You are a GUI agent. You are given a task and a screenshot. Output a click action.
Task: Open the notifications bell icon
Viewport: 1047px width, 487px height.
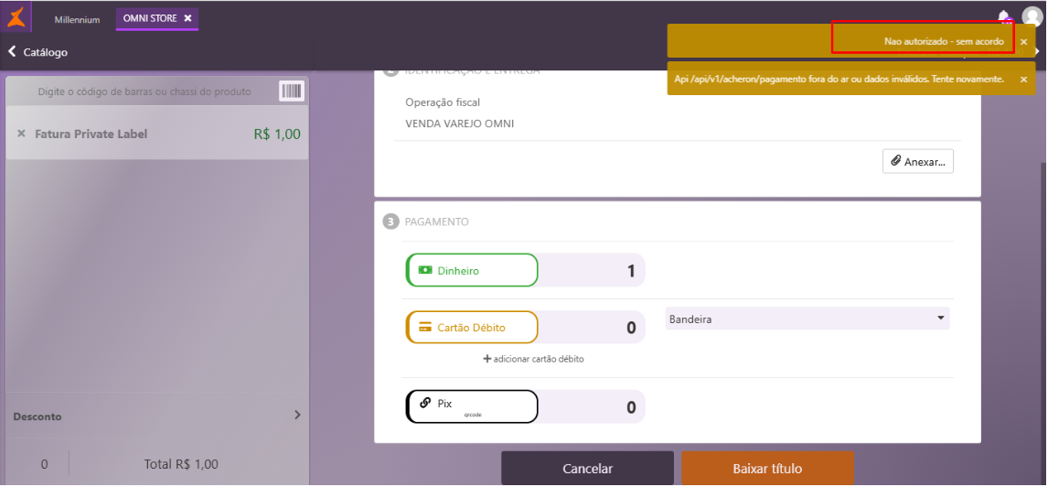coord(1004,17)
